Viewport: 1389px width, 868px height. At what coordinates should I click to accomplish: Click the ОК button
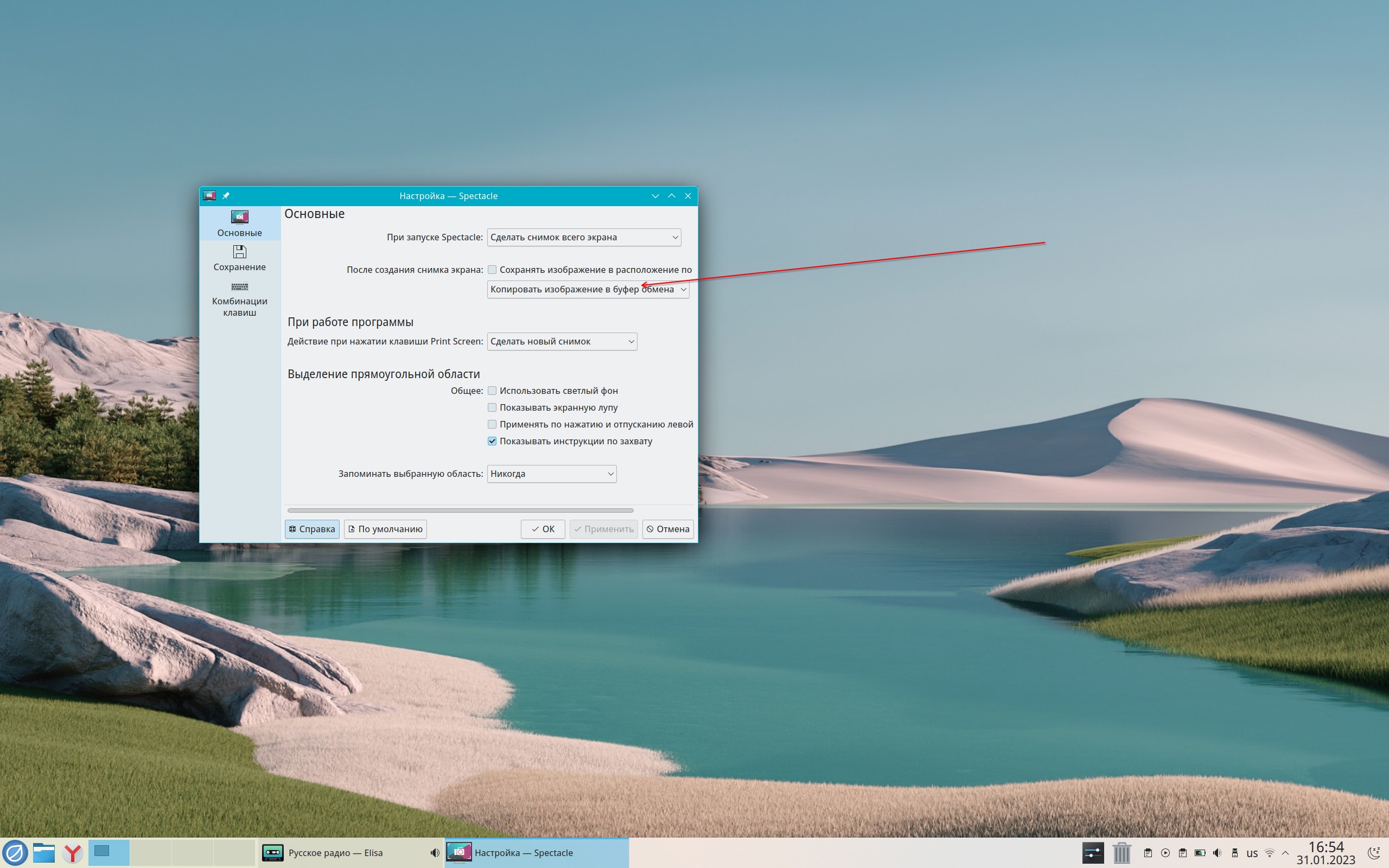[x=543, y=529]
